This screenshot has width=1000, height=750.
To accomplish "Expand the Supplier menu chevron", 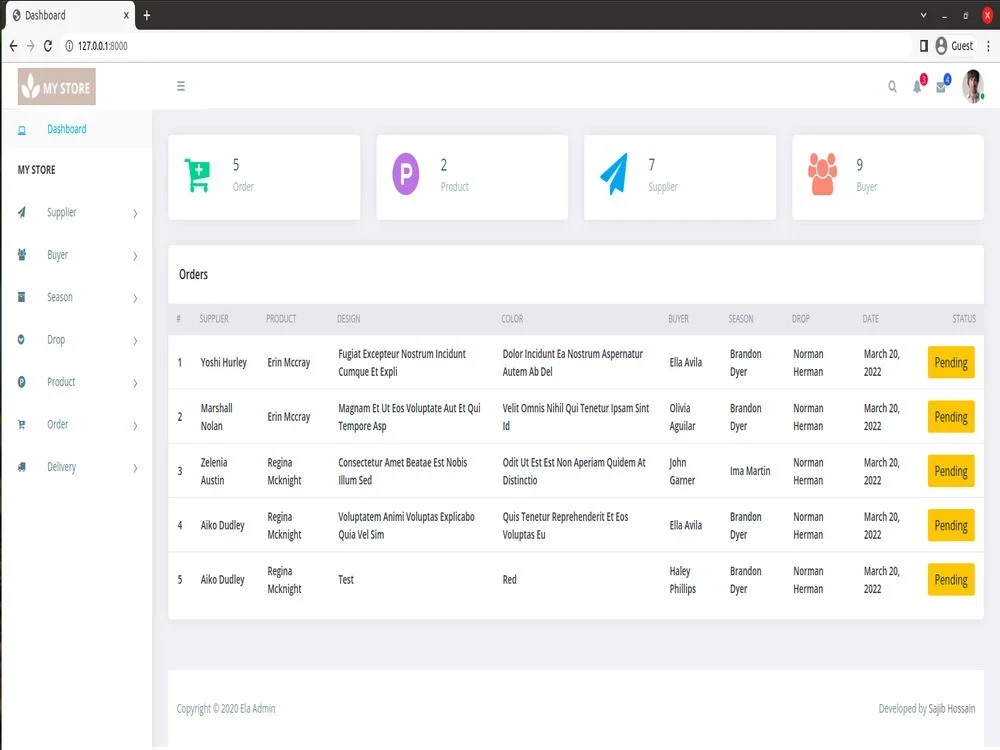I will pyautogui.click(x=135, y=214).
